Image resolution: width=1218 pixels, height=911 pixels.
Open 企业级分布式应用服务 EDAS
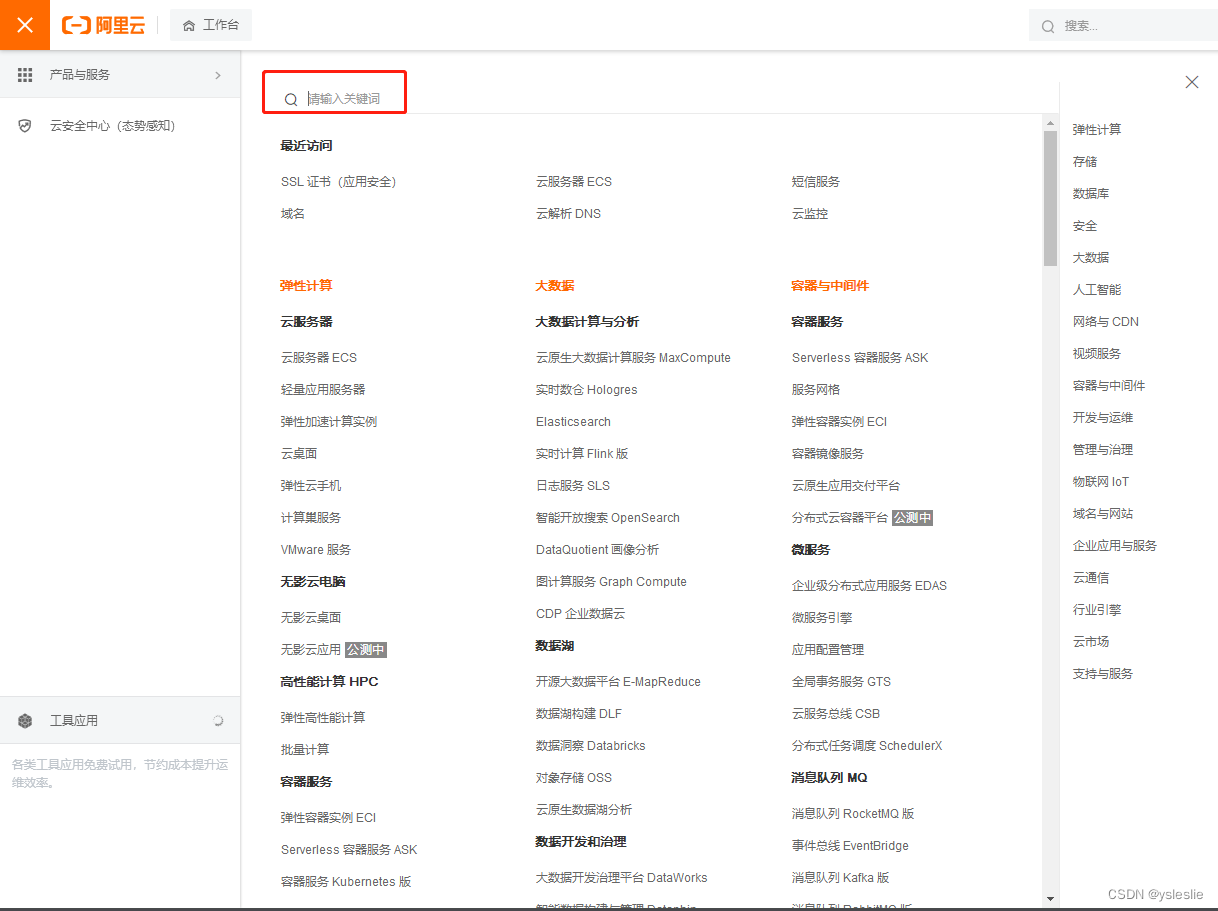(869, 586)
